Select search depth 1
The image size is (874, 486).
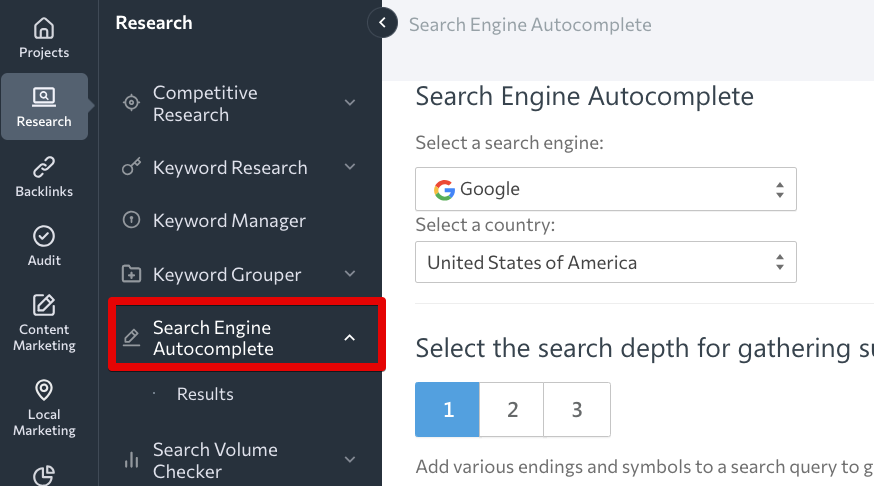click(447, 410)
